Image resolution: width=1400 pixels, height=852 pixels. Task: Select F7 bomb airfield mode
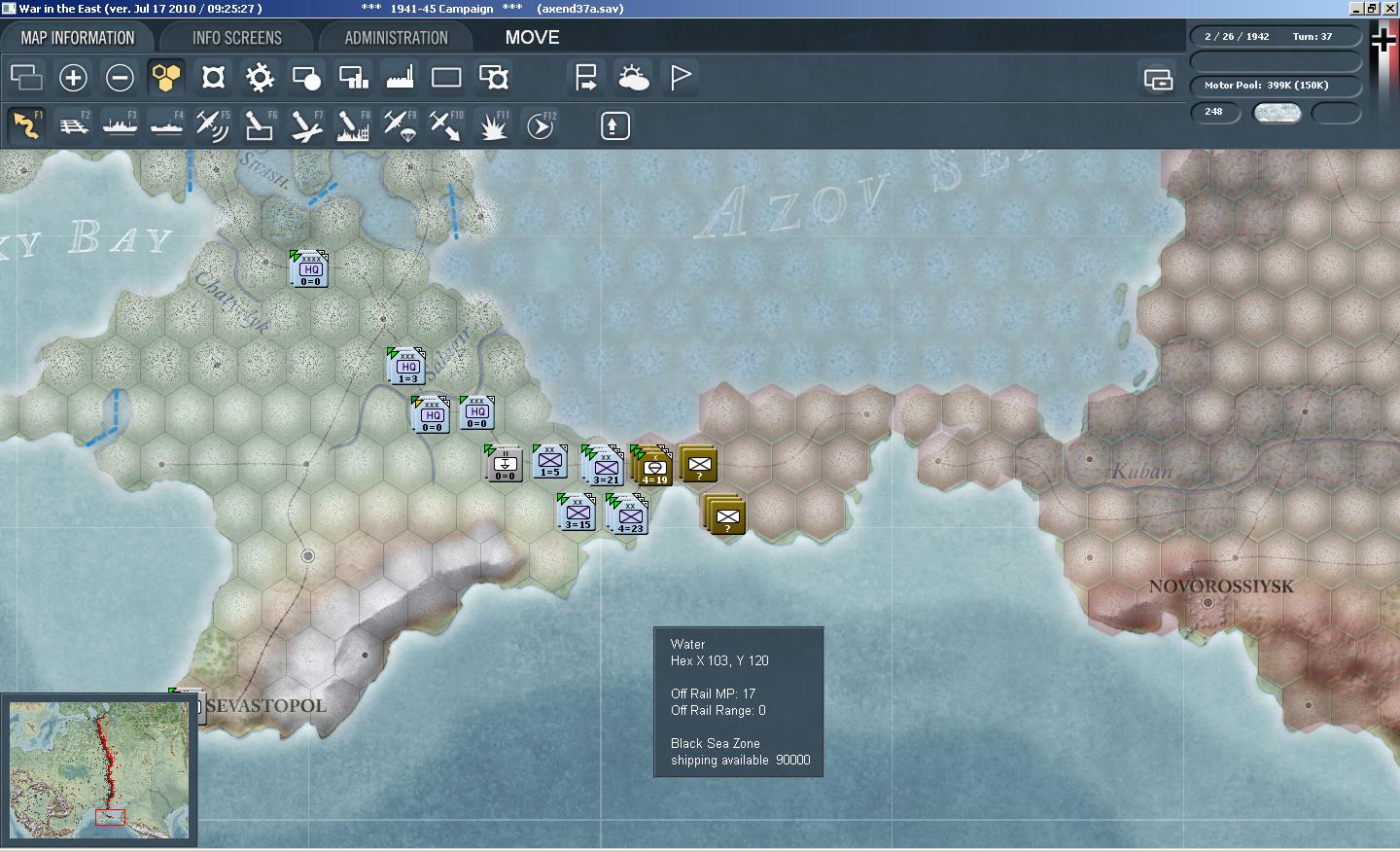click(306, 124)
